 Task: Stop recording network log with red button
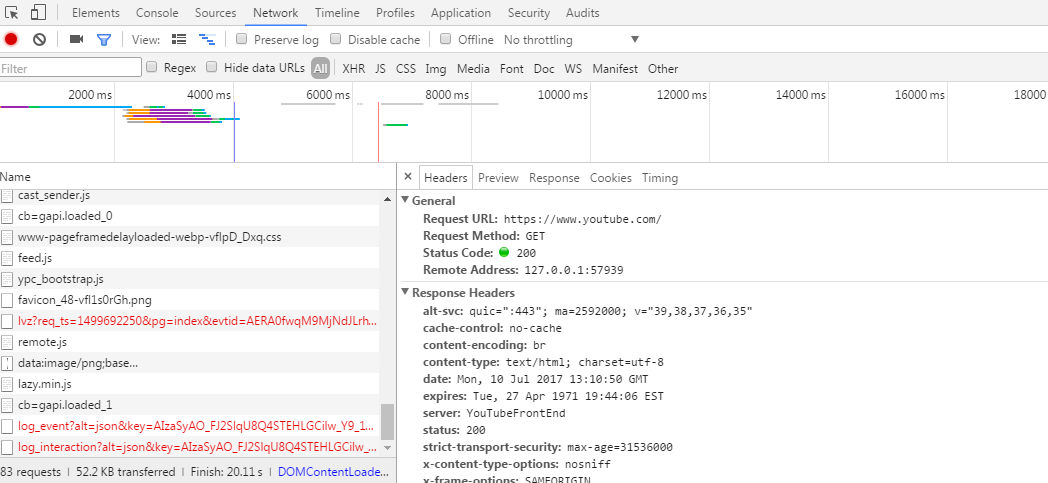pyautogui.click(x=11, y=40)
